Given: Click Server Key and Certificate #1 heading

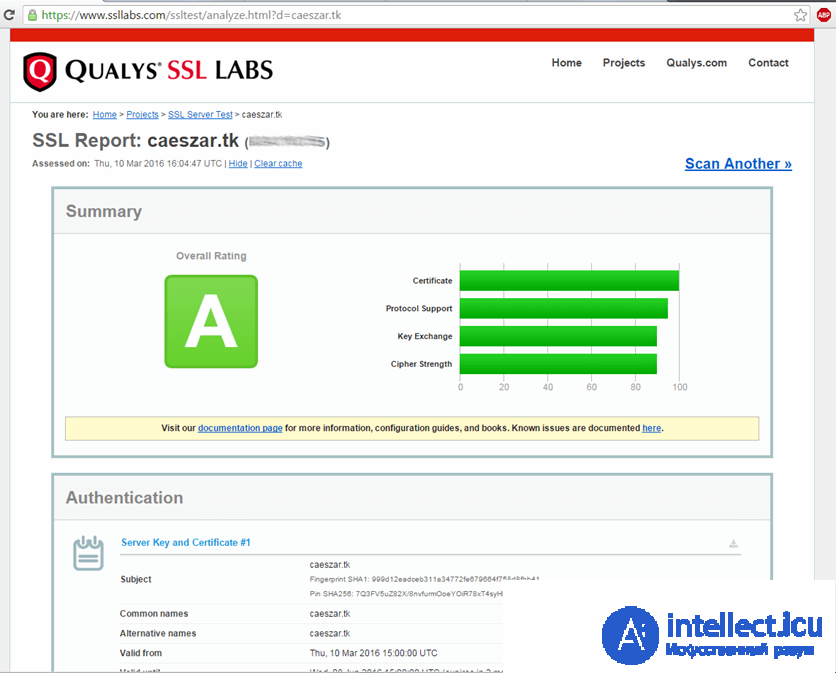Looking at the screenshot, I should tap(186, 542).
